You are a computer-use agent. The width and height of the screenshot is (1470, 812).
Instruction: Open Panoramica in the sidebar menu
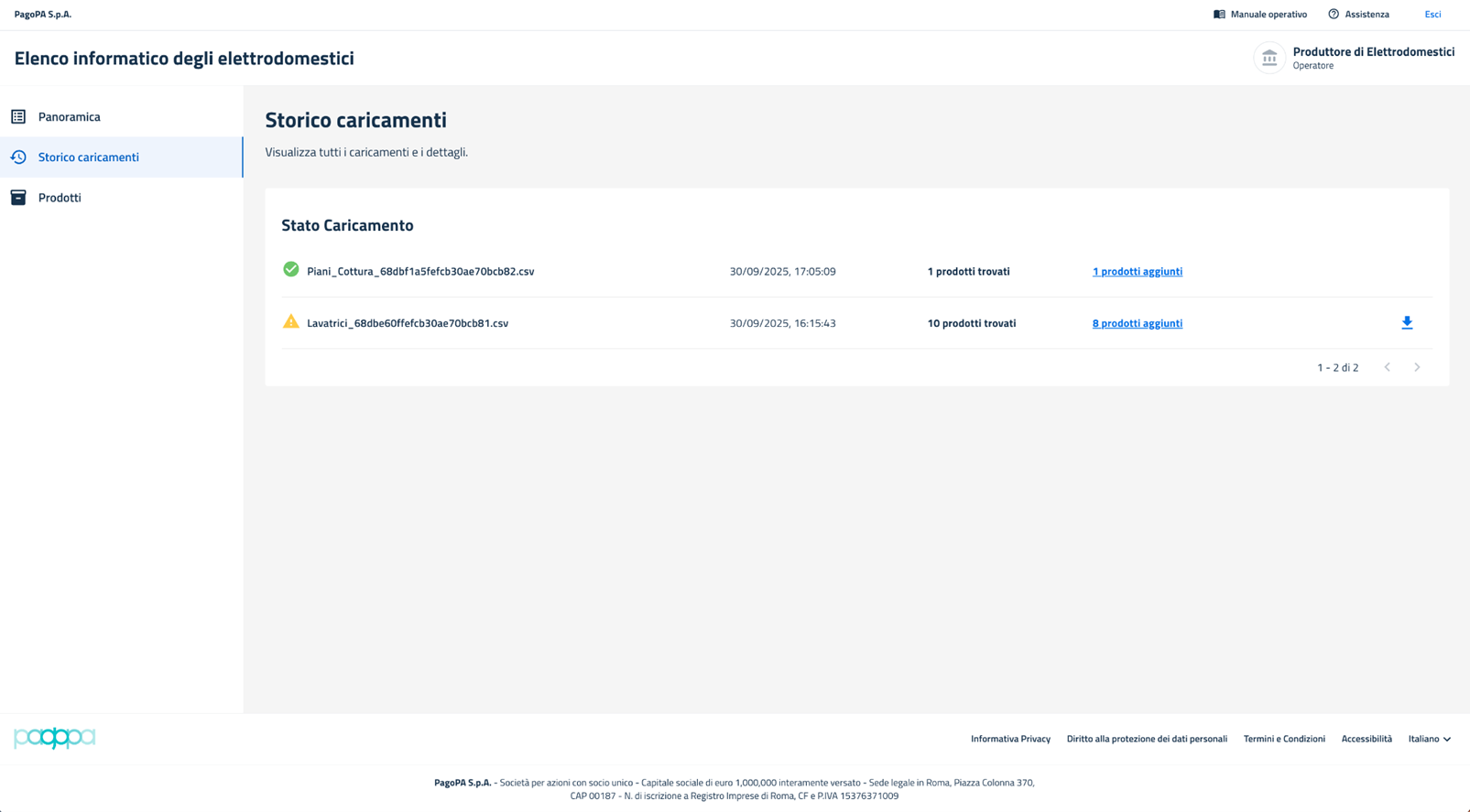pyautogui.click(x=70, y=117)
